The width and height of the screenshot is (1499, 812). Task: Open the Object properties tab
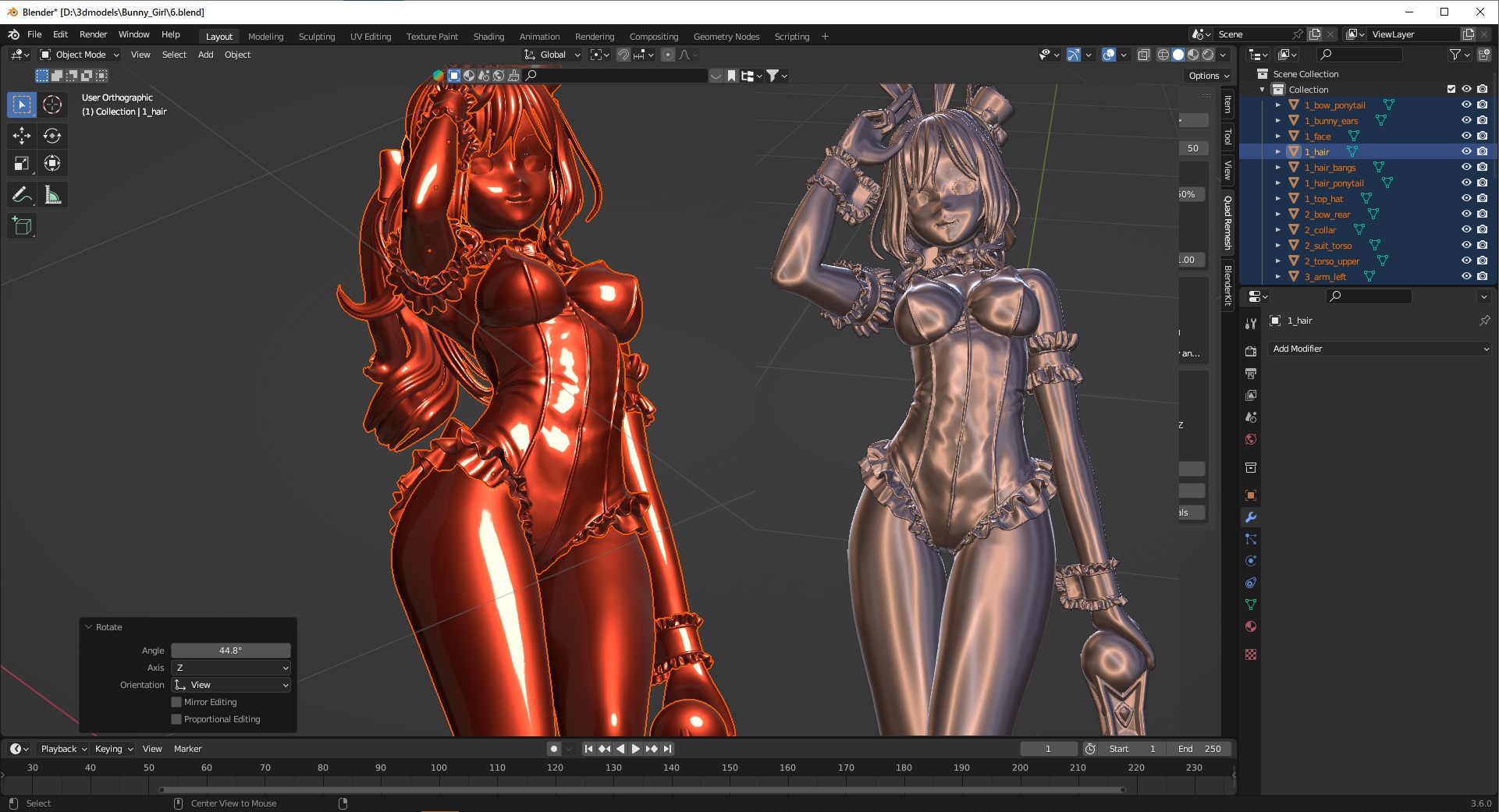point(1251,495)
